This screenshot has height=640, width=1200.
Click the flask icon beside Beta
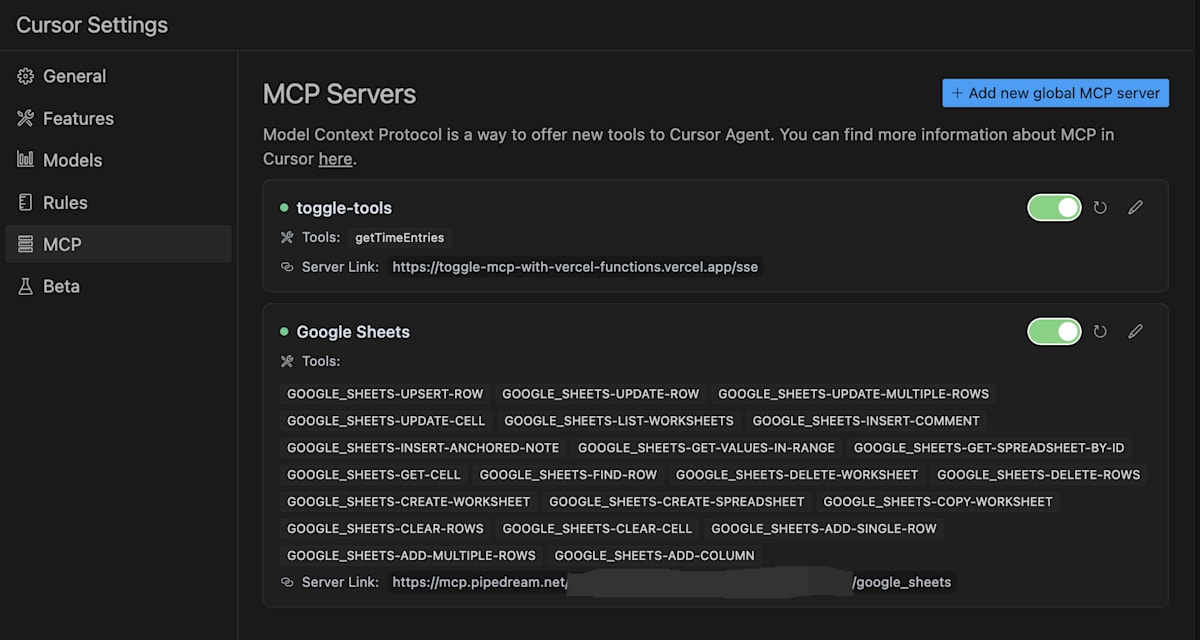[x=26, y=286]
